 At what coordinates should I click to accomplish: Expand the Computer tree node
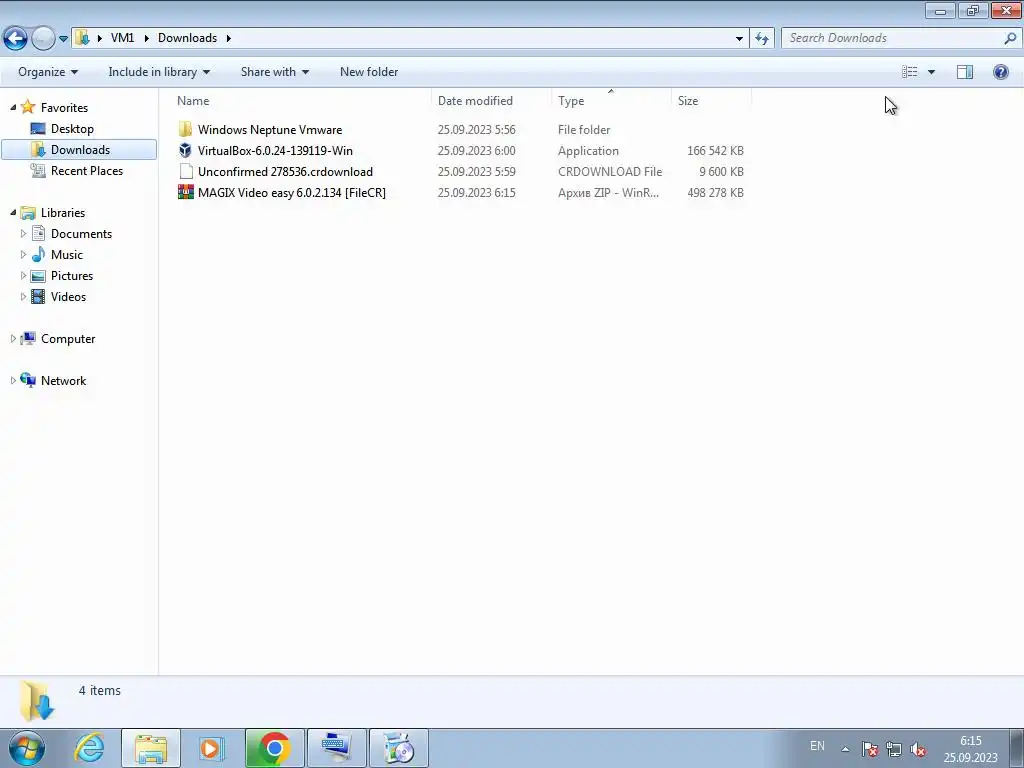pos(13,338)
